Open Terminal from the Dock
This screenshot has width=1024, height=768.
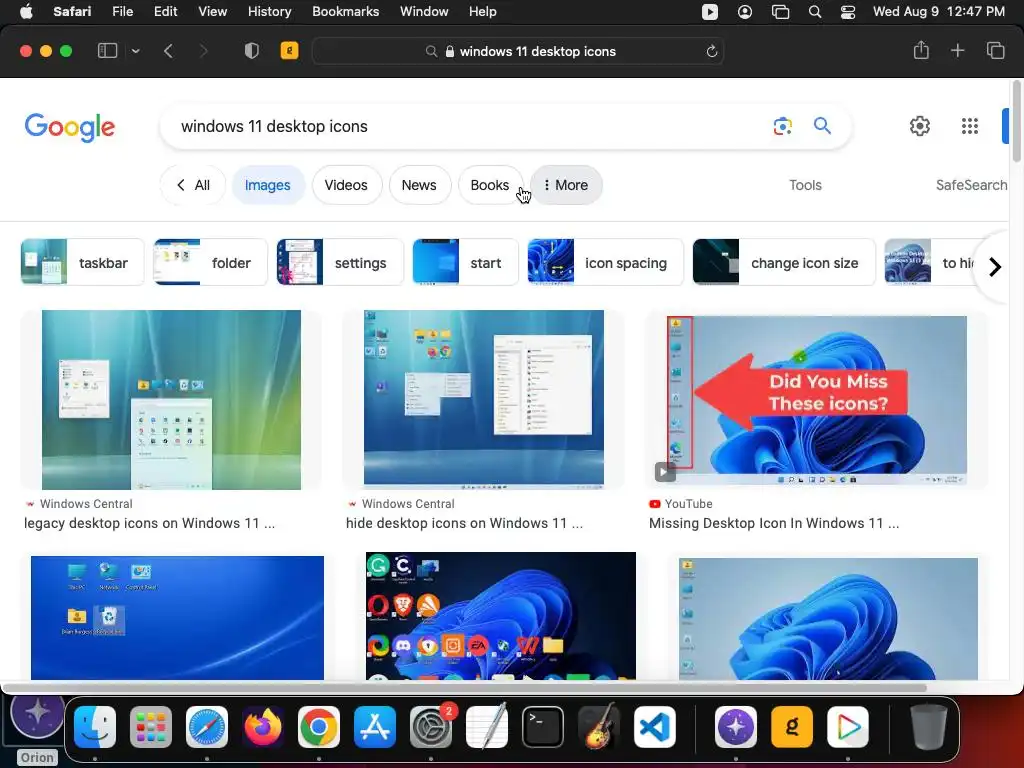tap(543, 727)
